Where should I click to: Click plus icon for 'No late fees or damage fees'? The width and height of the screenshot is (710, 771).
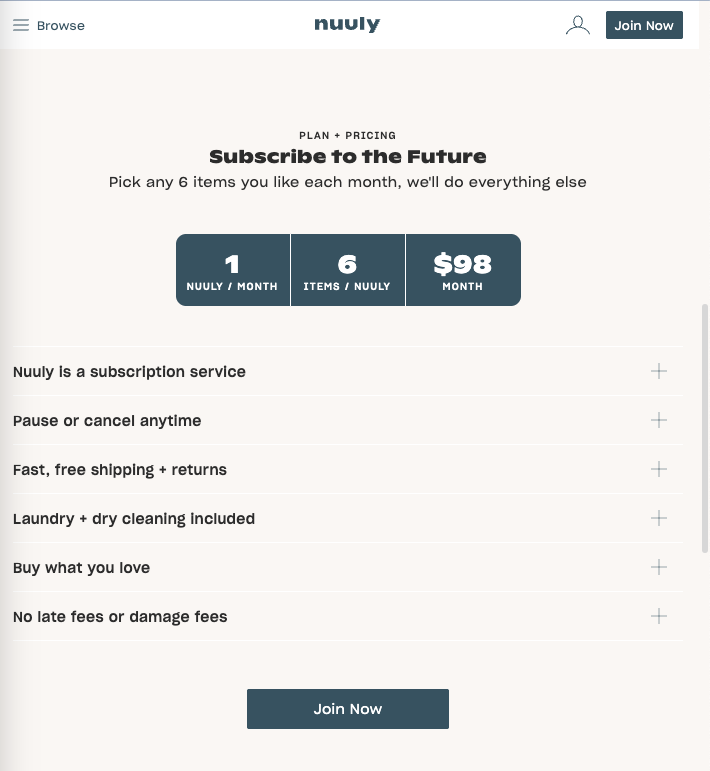(x=658, y=616)
